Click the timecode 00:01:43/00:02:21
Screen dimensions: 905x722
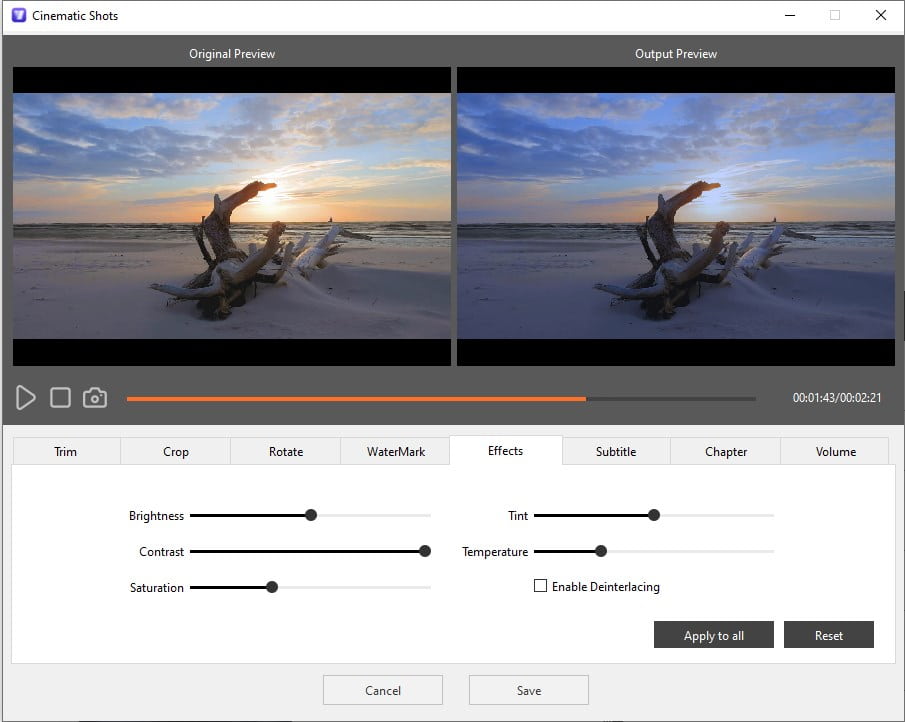[x=837, y=398]
